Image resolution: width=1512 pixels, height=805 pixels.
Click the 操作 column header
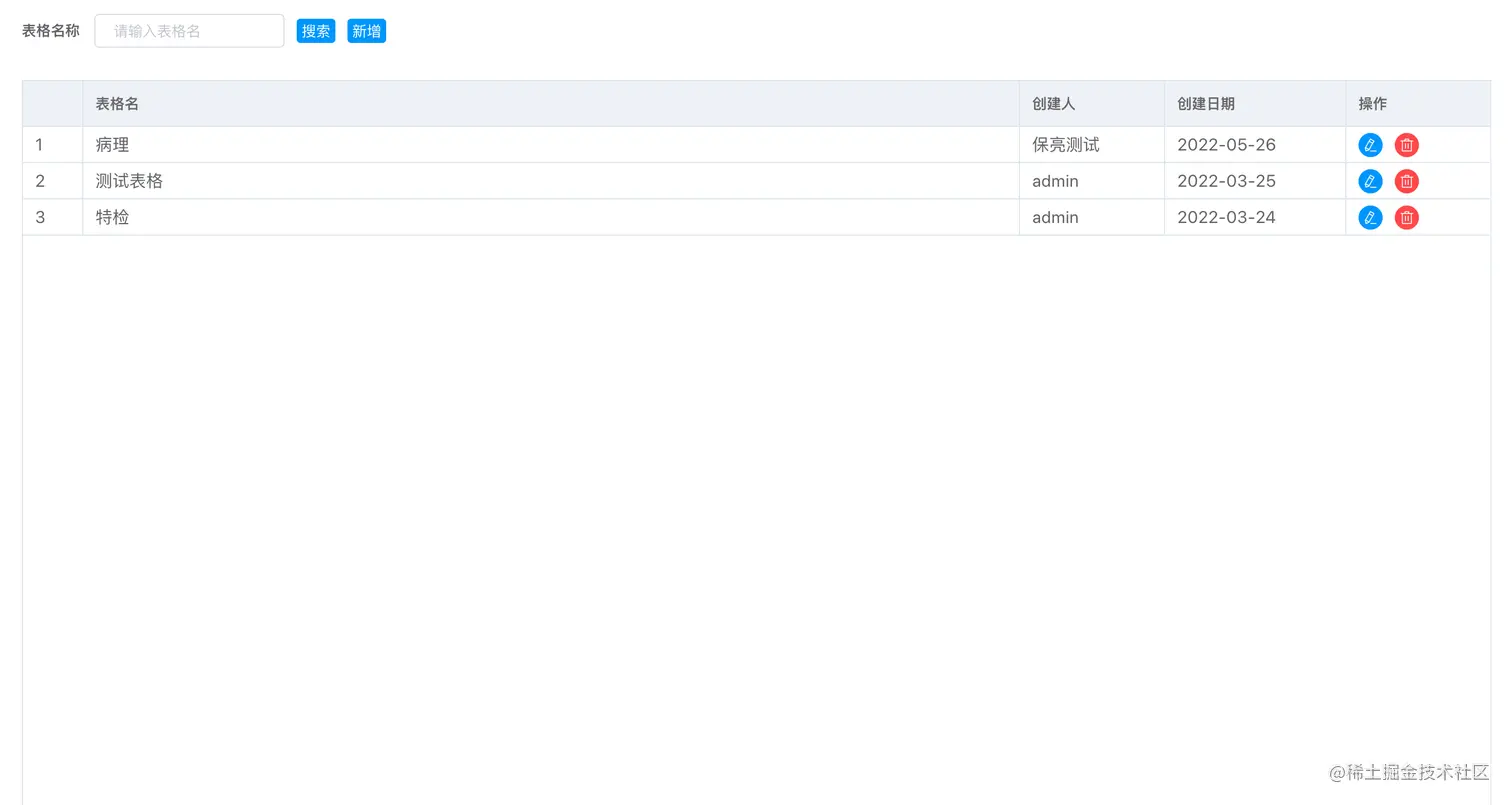tap(1418, 104)
